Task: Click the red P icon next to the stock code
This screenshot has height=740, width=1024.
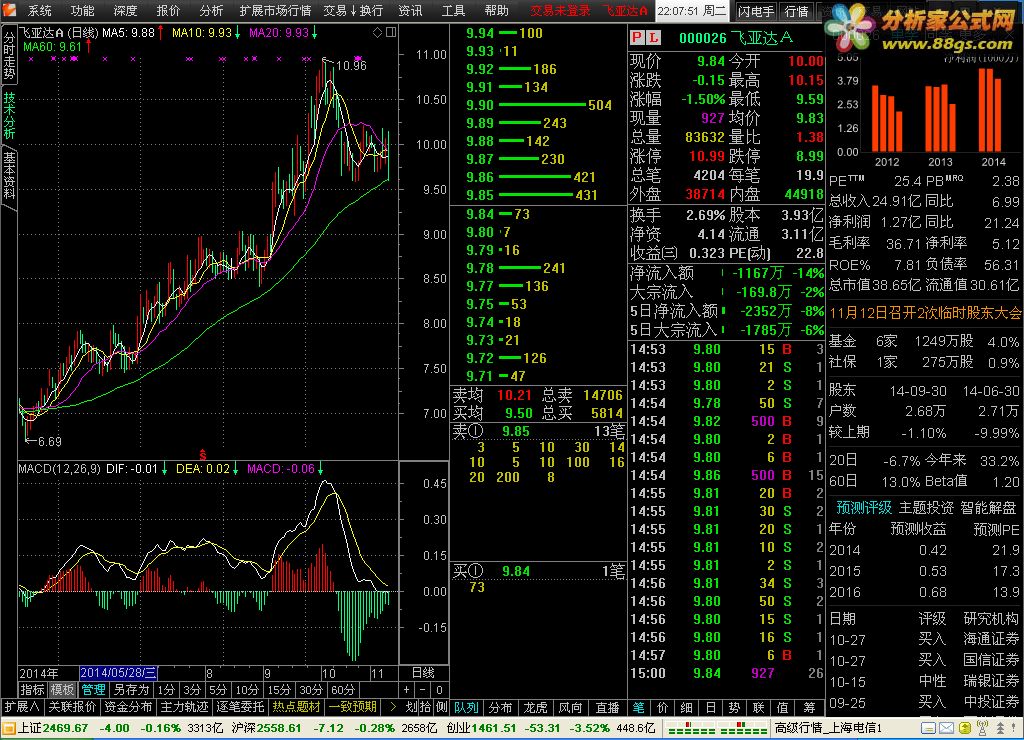Action: (x=637, y=38)
